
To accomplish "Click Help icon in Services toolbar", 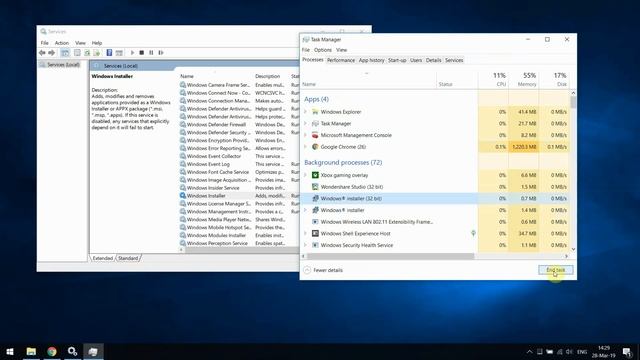I will pyautogui.click(x=109, y=53).
